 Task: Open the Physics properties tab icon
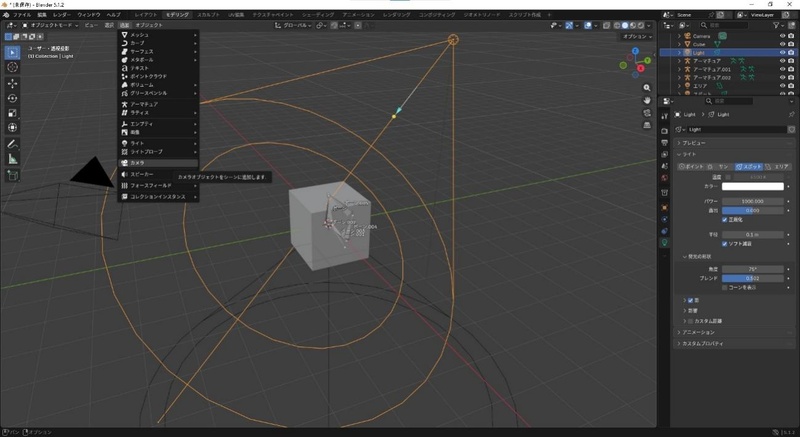pos(664,219)
